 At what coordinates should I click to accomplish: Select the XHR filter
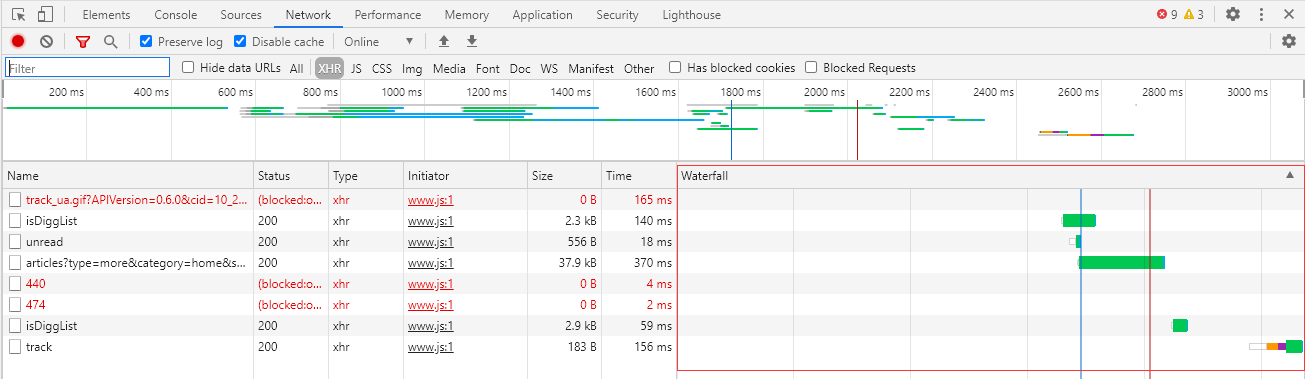click(329, 69)
